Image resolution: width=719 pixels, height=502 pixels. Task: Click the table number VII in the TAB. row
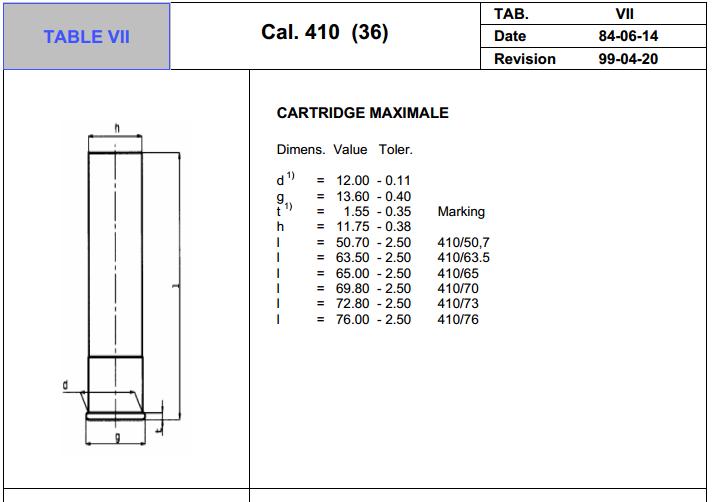[x=625, y=14]
